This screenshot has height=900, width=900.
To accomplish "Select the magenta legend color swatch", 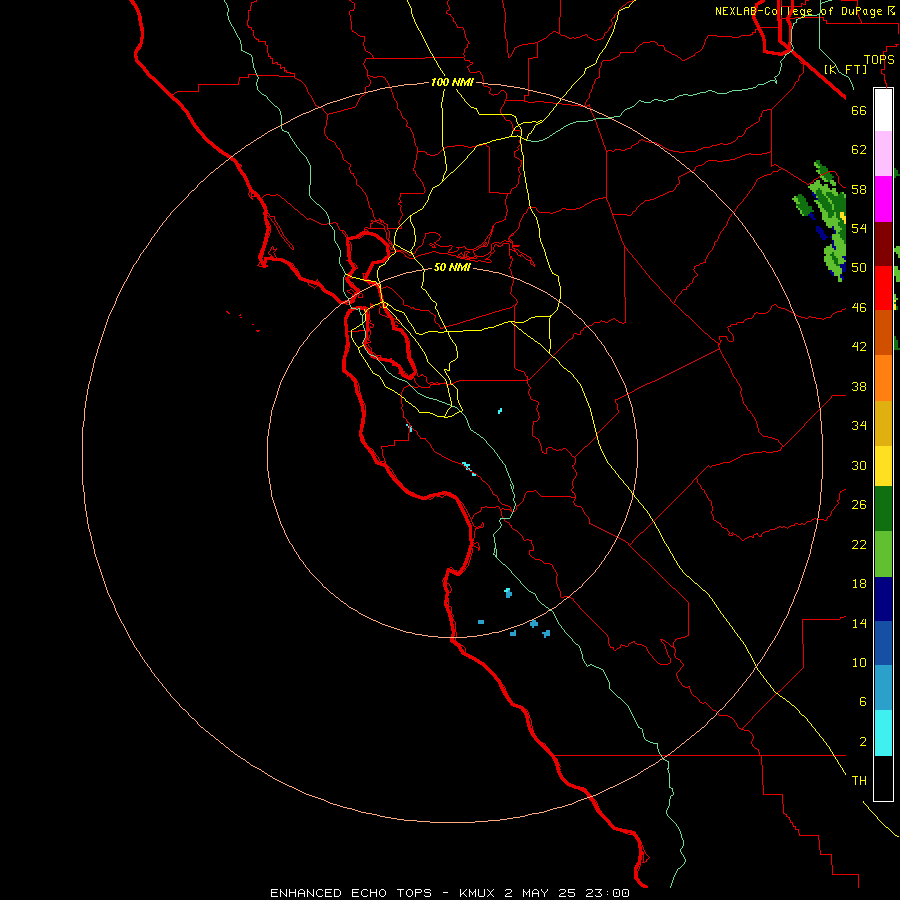I will pyautogui.click(x=883, y=199).
